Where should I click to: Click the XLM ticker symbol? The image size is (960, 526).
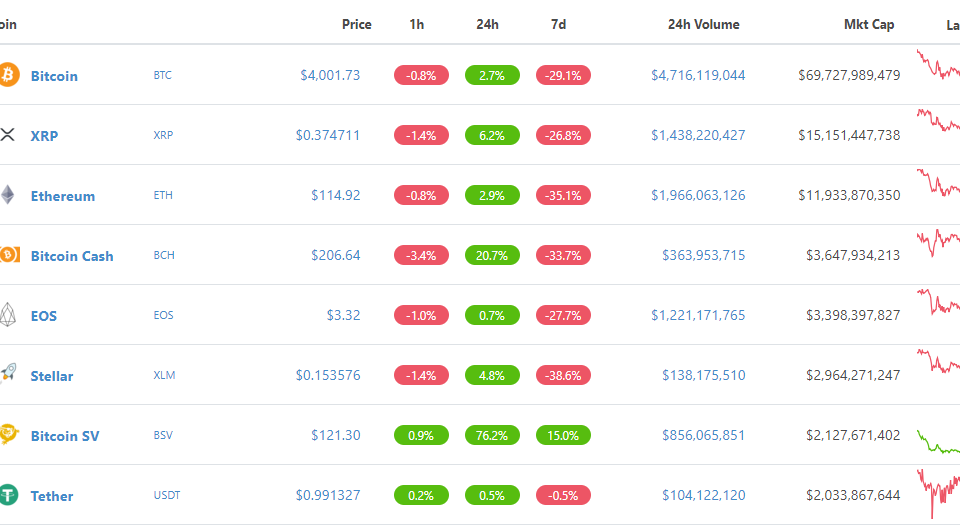(x=164, y=375)
